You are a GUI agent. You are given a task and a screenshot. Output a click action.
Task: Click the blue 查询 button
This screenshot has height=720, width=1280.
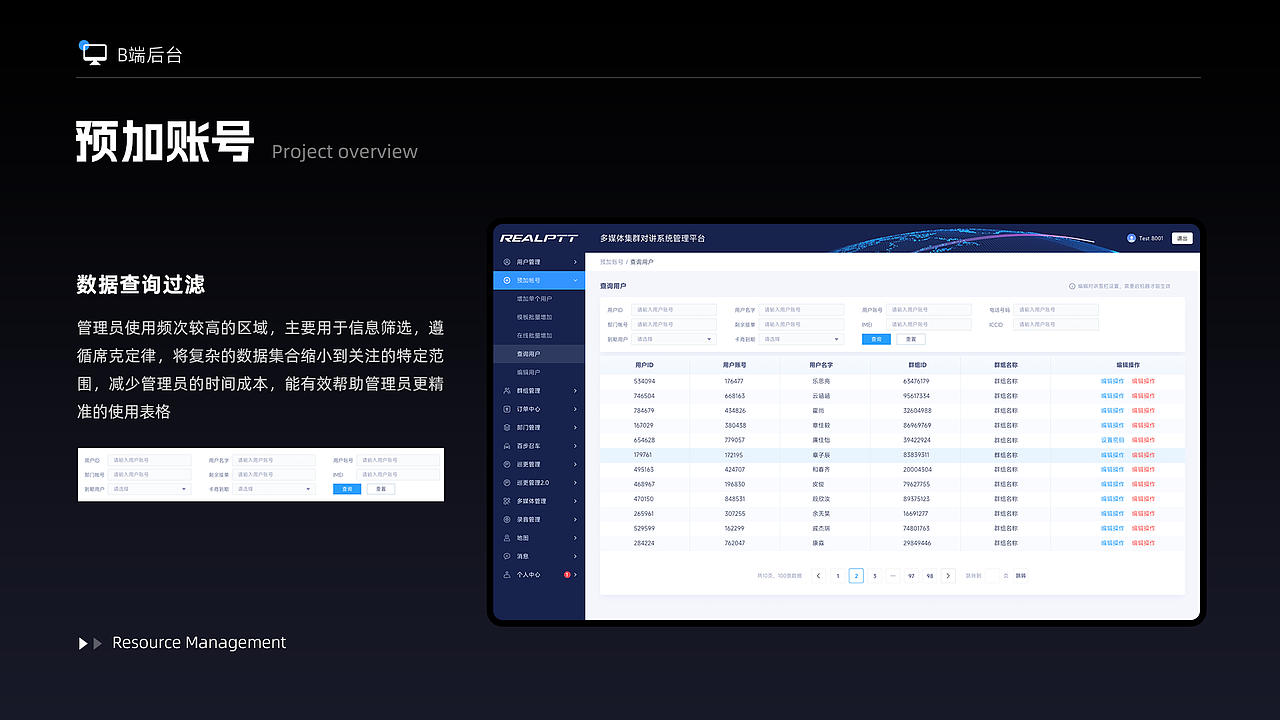click(x=876, y=339)
